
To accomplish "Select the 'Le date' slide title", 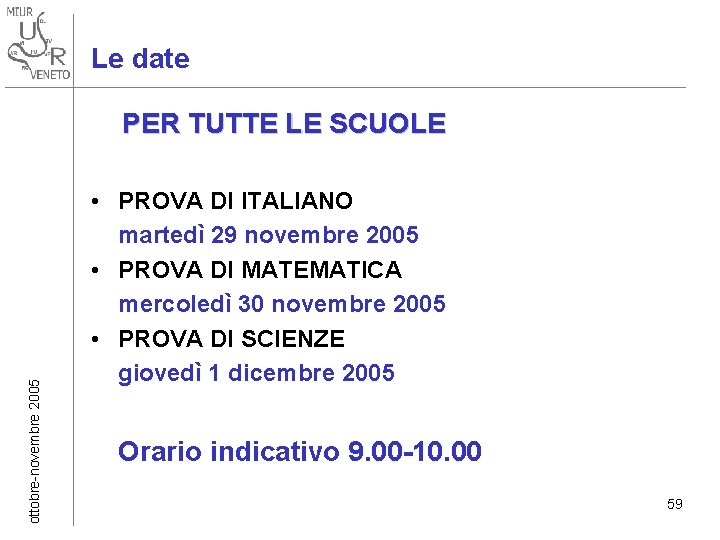I will point(141,59).
